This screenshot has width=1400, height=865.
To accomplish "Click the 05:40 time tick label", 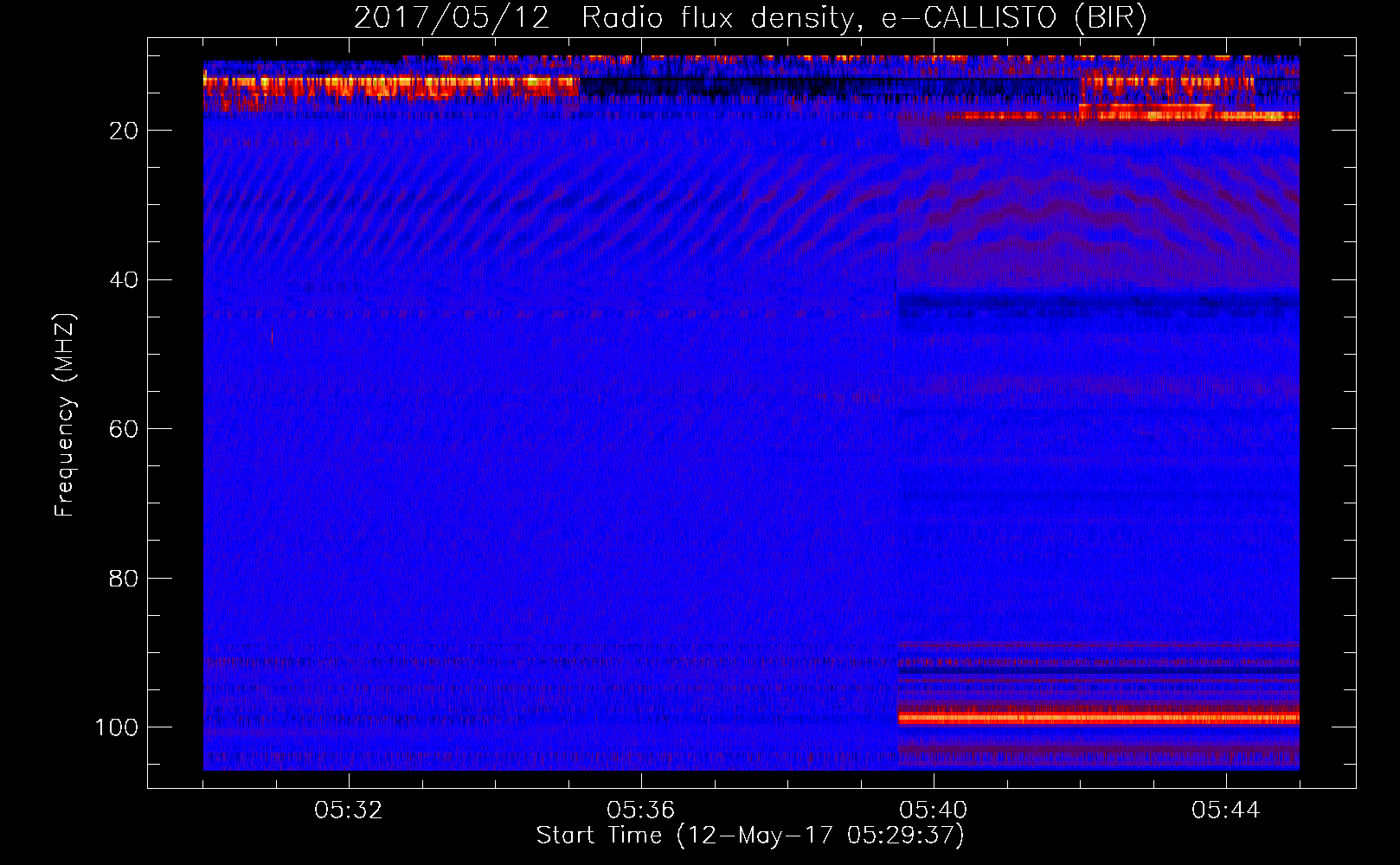I will pyautogui.click(x=934, y=811).
